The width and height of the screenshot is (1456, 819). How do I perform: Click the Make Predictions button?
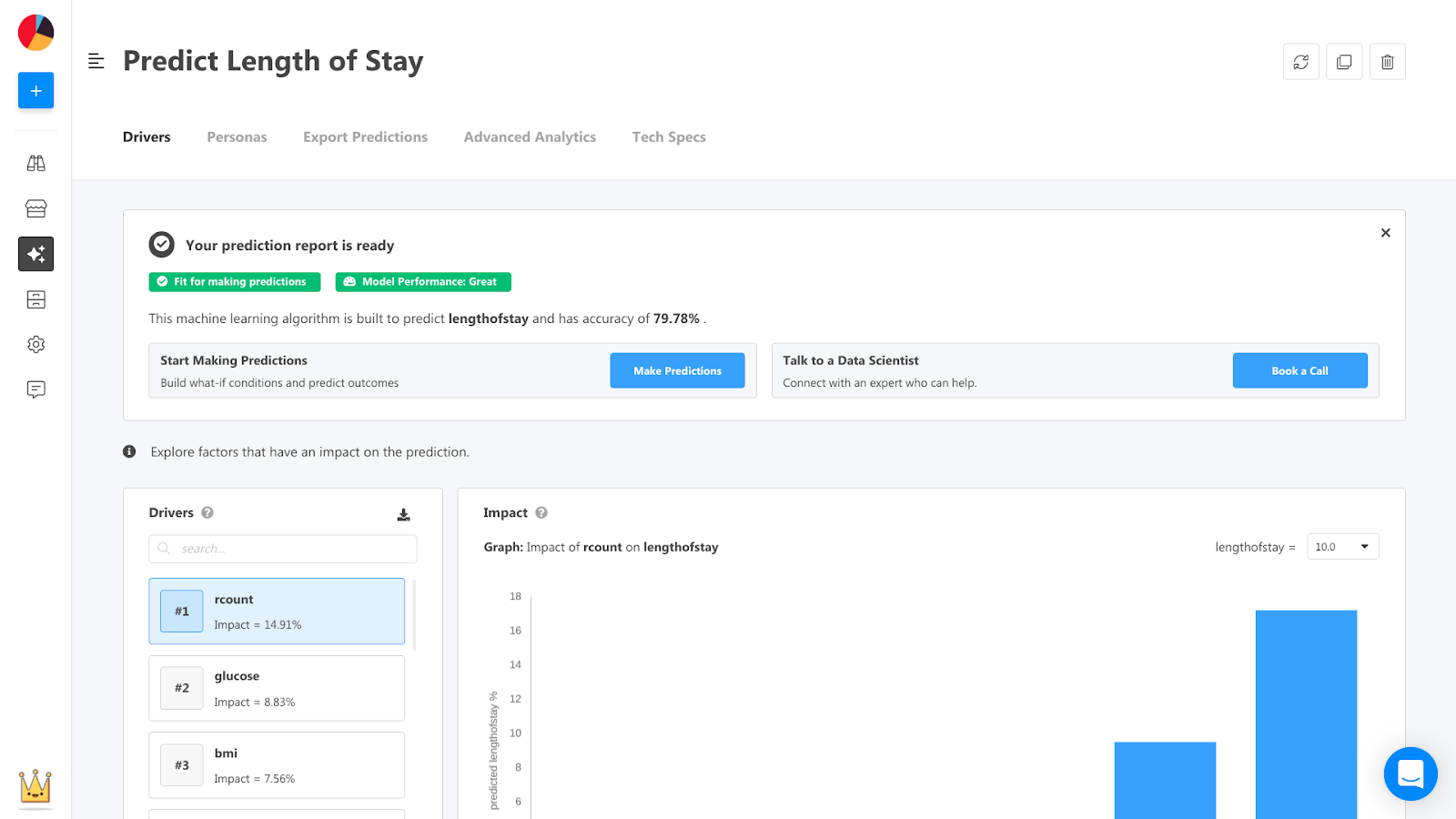point(677,370)
